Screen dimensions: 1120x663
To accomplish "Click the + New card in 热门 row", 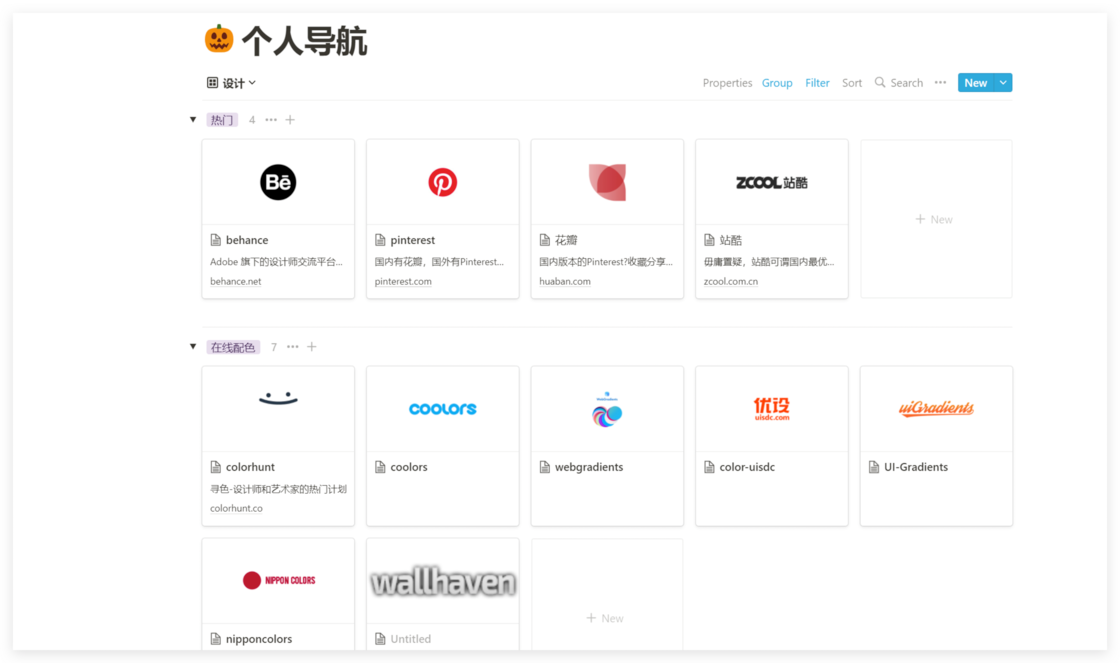I will [x=936, y=219].
